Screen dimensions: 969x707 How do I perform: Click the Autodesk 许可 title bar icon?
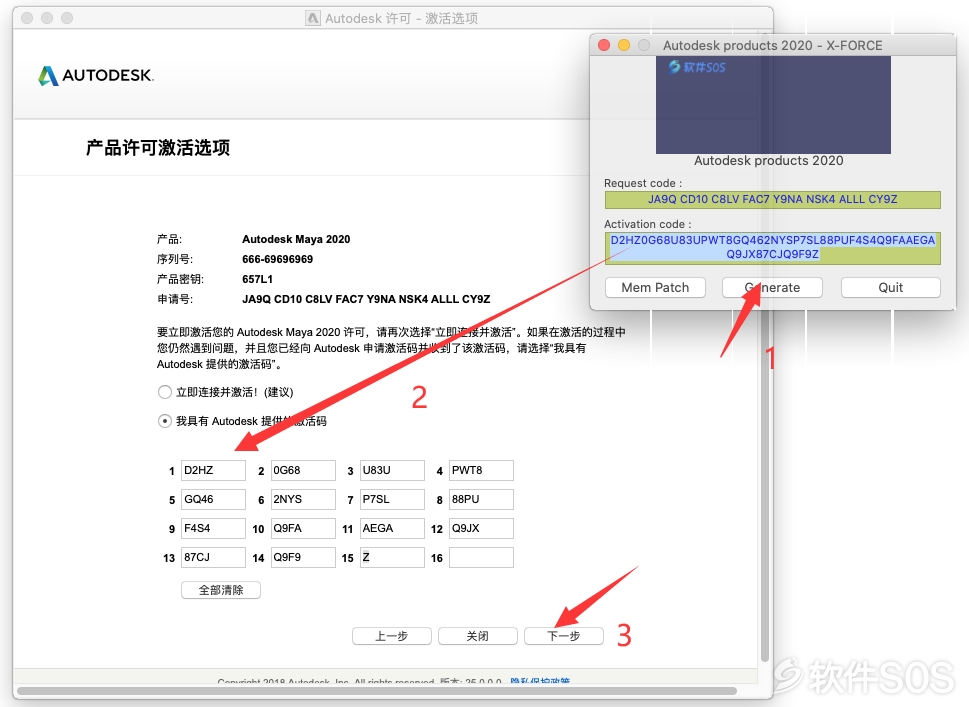(313, 19)
